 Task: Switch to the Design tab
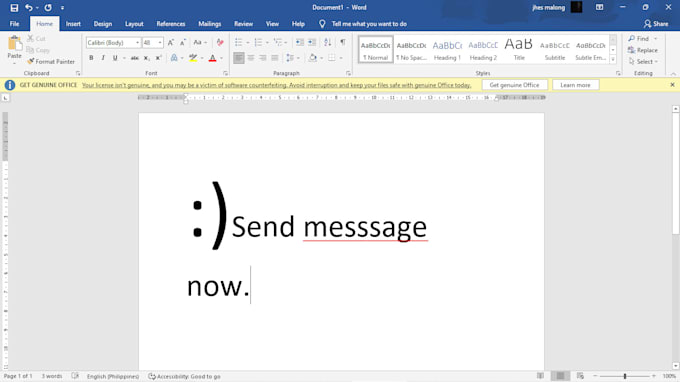pyautogui.click(x=103, y=24)
